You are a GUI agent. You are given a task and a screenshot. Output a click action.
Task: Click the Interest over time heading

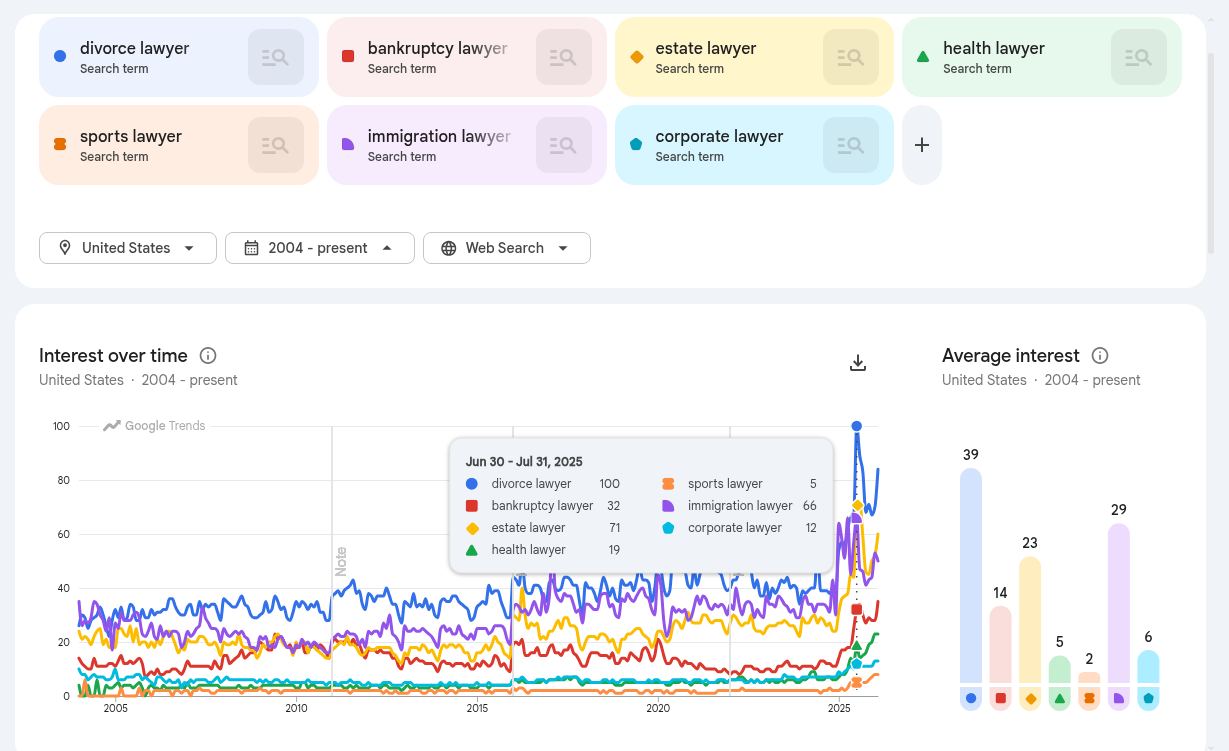tap(113, 355)
